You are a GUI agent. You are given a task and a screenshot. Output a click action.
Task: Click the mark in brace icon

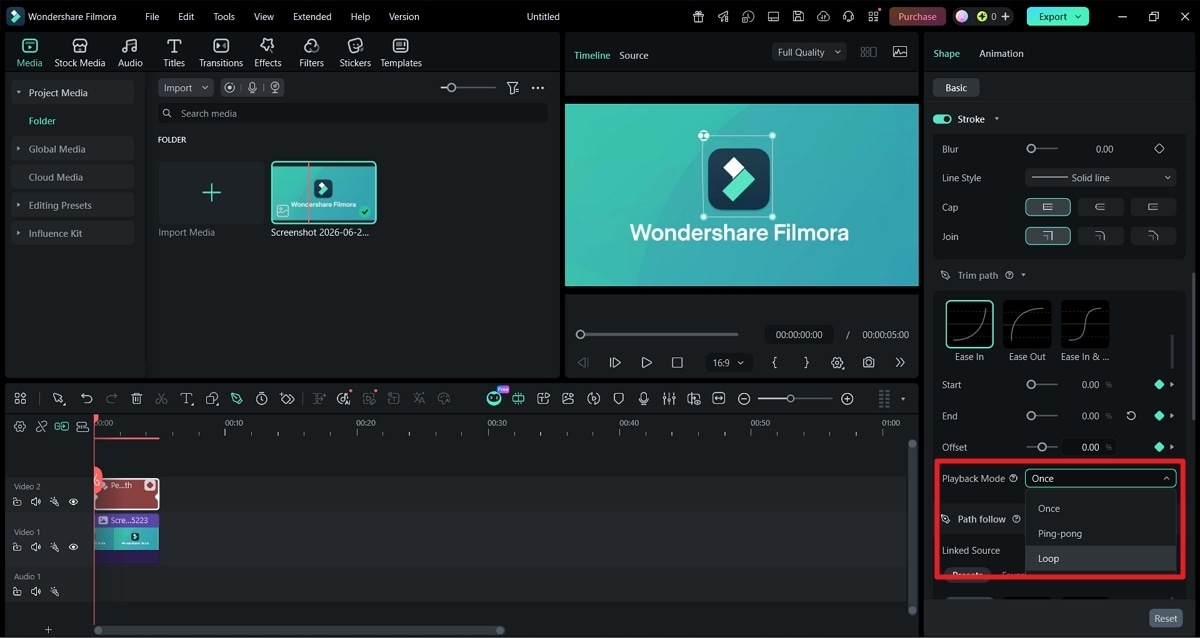[774, 362]
